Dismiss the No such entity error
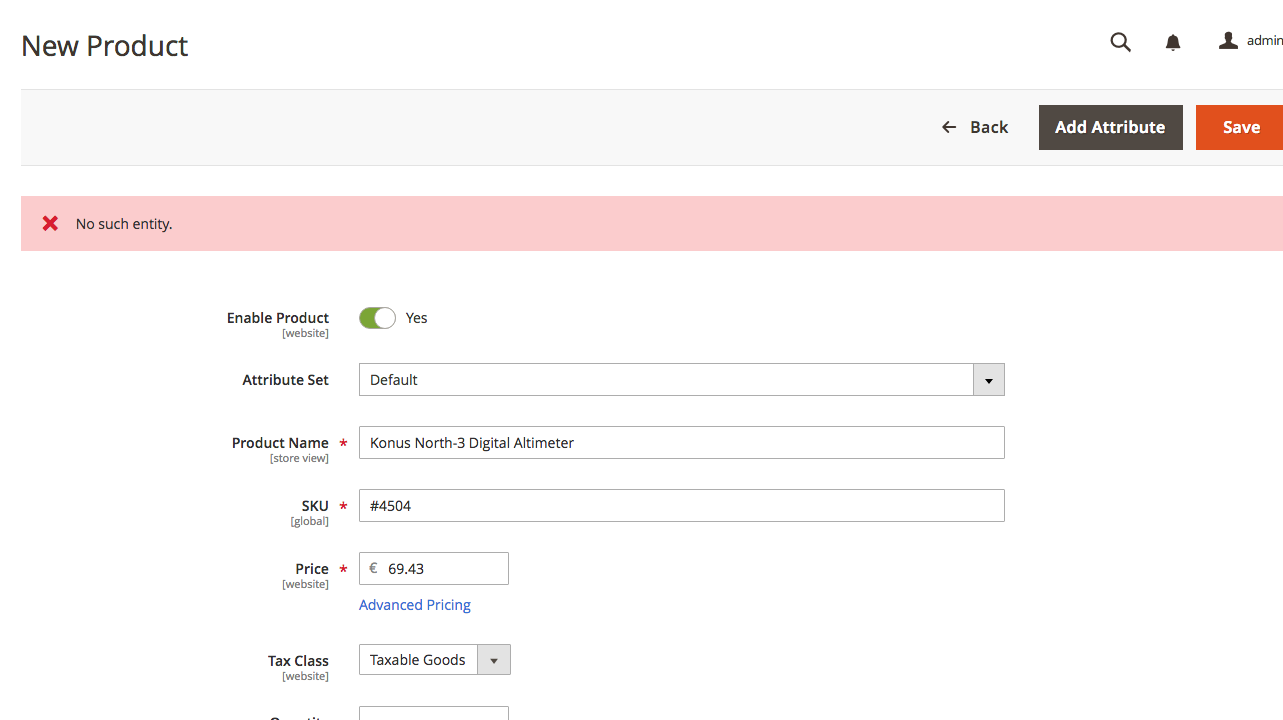Screen dimensions: 1283x720 click(x=50, y=223)
